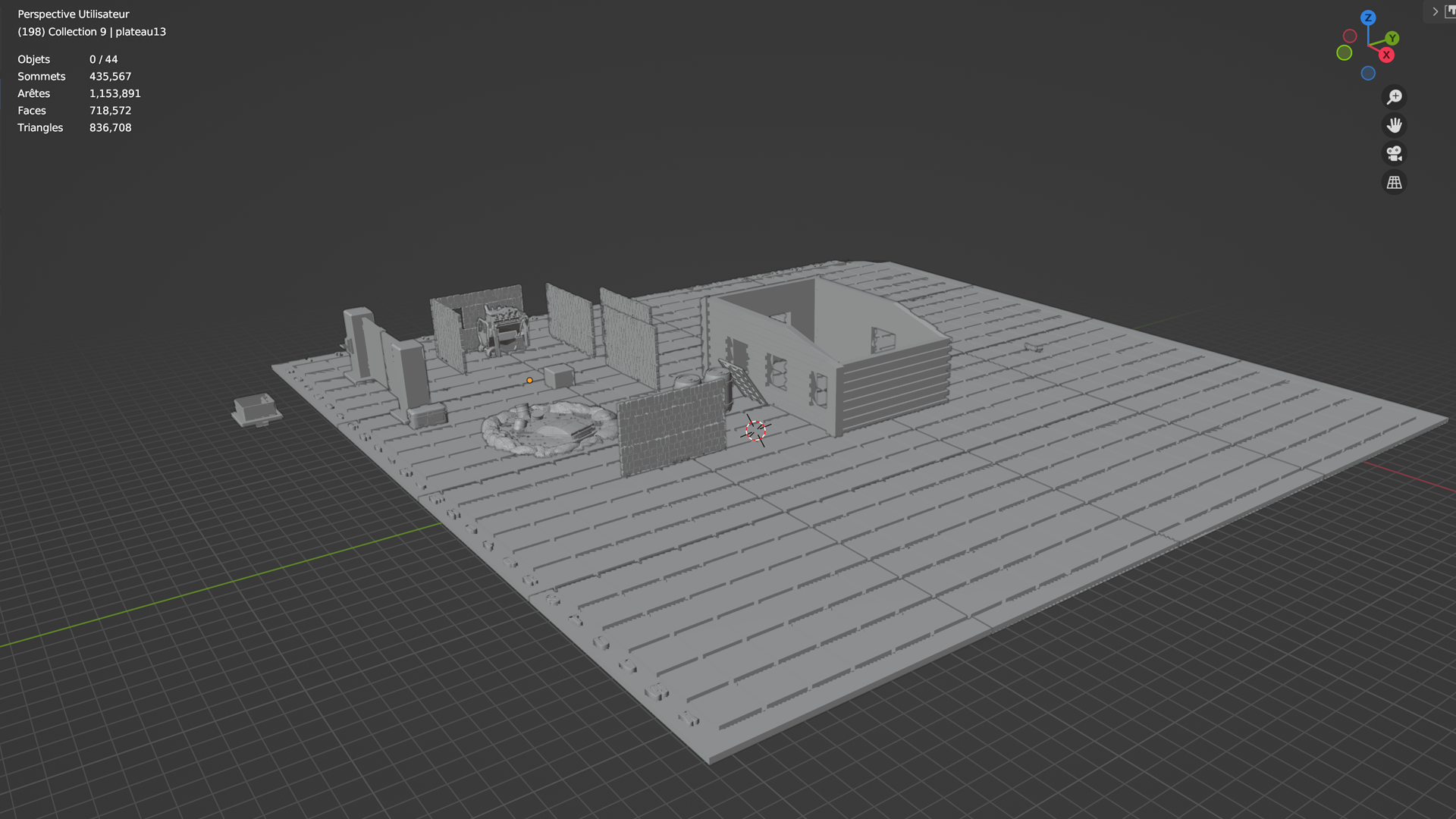Click the 'Objets' statistics label
Screen dimensions: 1456x819
[x=34, y=59]
